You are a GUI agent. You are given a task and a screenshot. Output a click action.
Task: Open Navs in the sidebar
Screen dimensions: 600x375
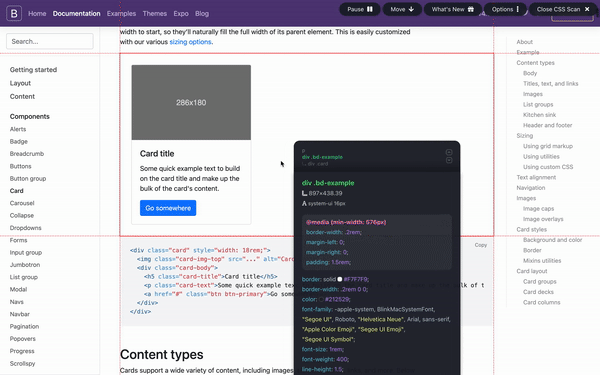point(17,302)
